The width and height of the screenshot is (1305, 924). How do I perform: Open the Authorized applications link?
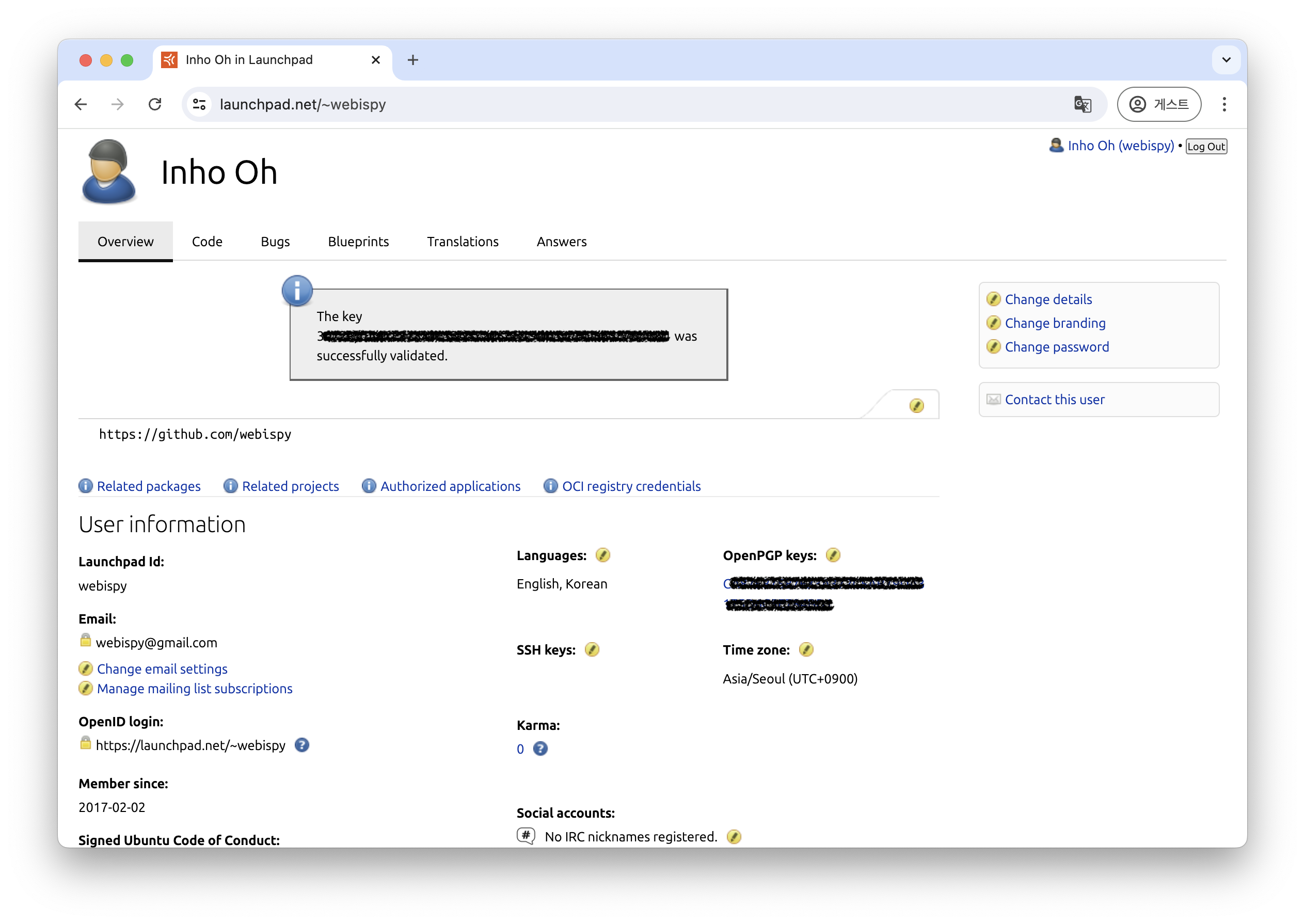point(451,486)
